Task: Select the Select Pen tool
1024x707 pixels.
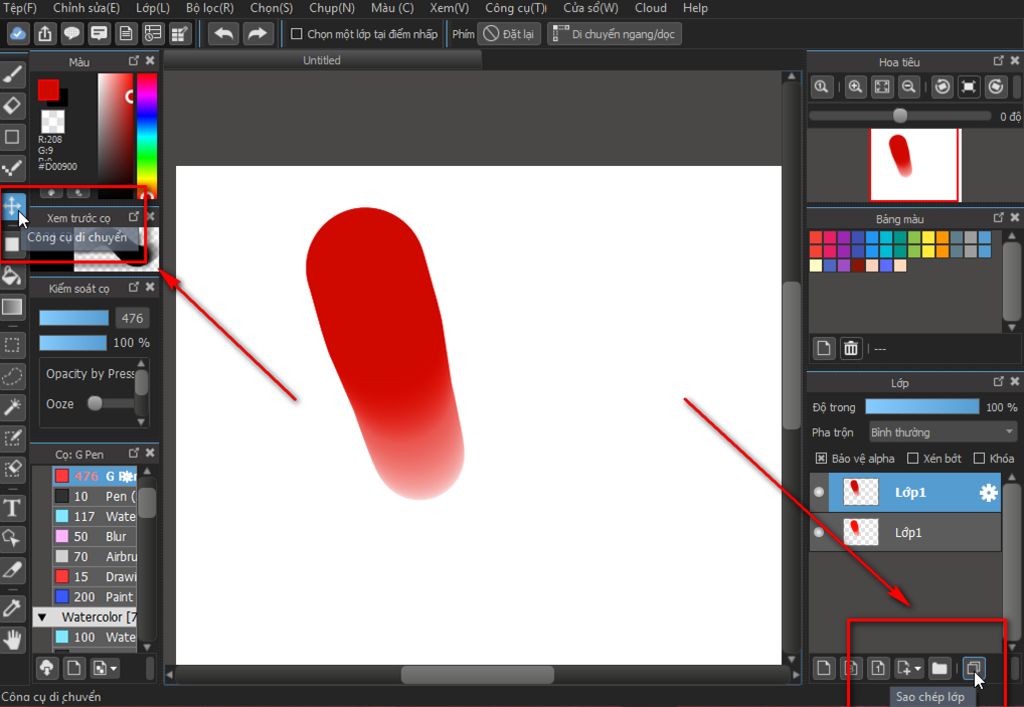Action: pyautogui.click(x=12, y=438)
